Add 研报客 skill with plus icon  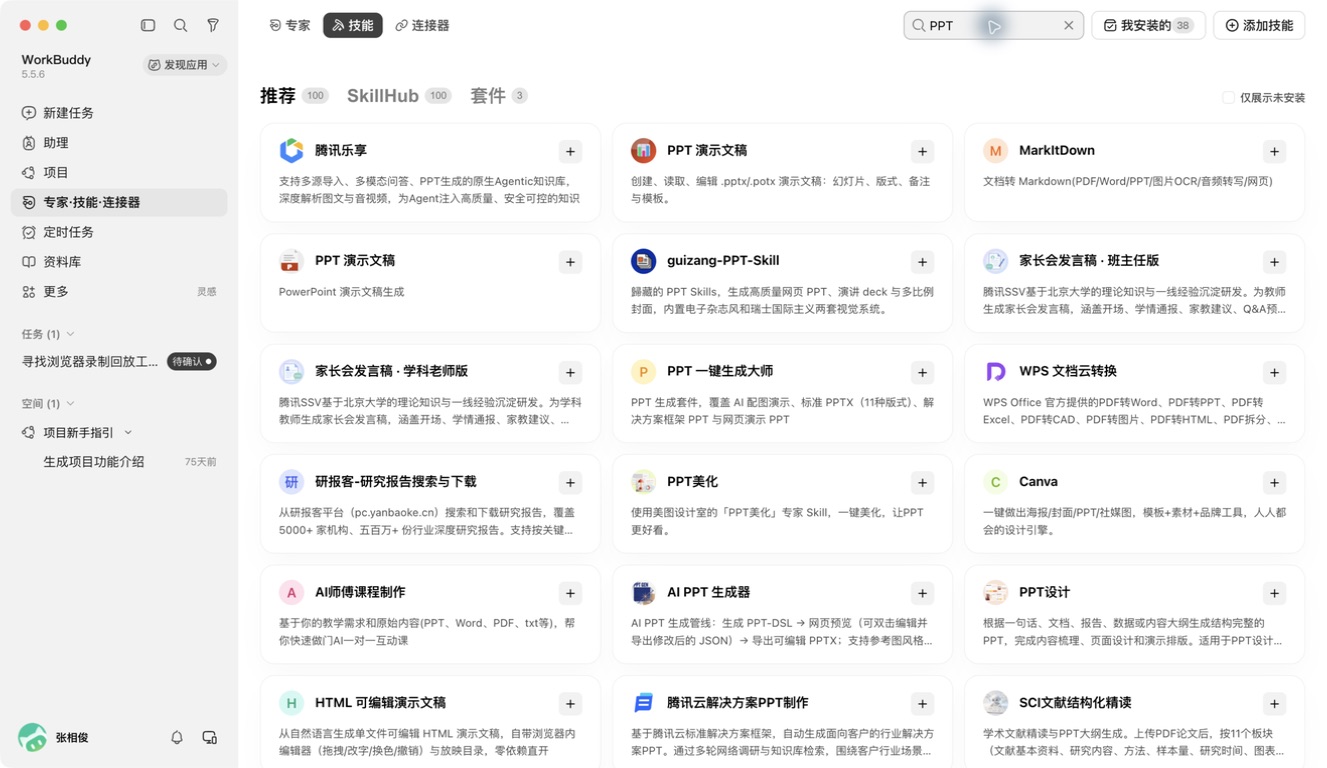click(570, 483)
